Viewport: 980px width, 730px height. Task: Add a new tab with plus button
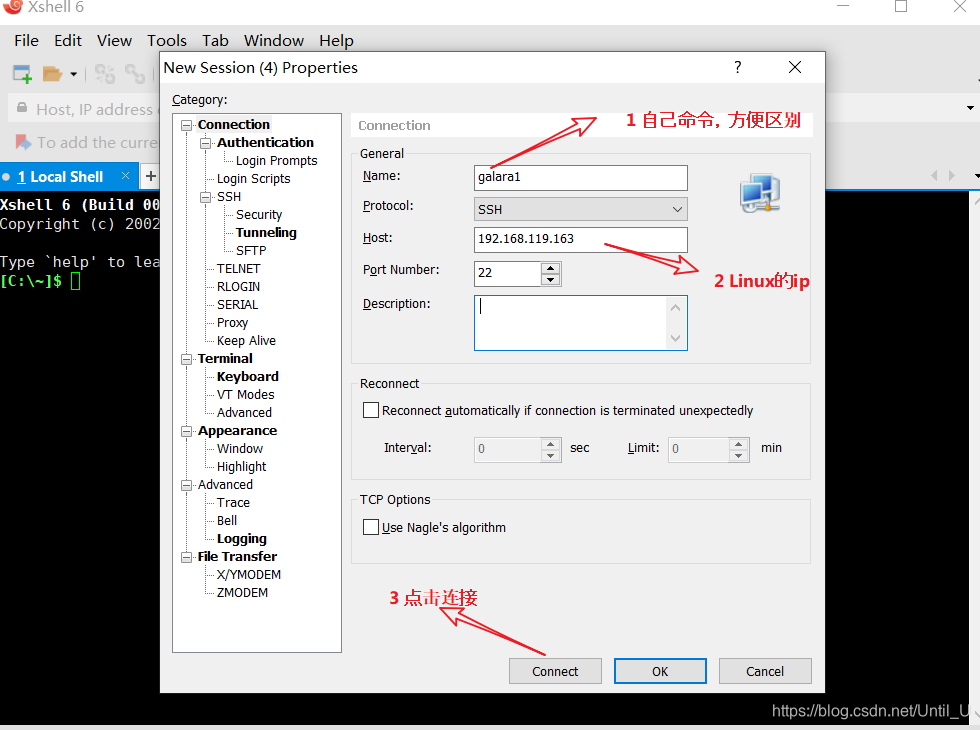click(x=151, y=176)
